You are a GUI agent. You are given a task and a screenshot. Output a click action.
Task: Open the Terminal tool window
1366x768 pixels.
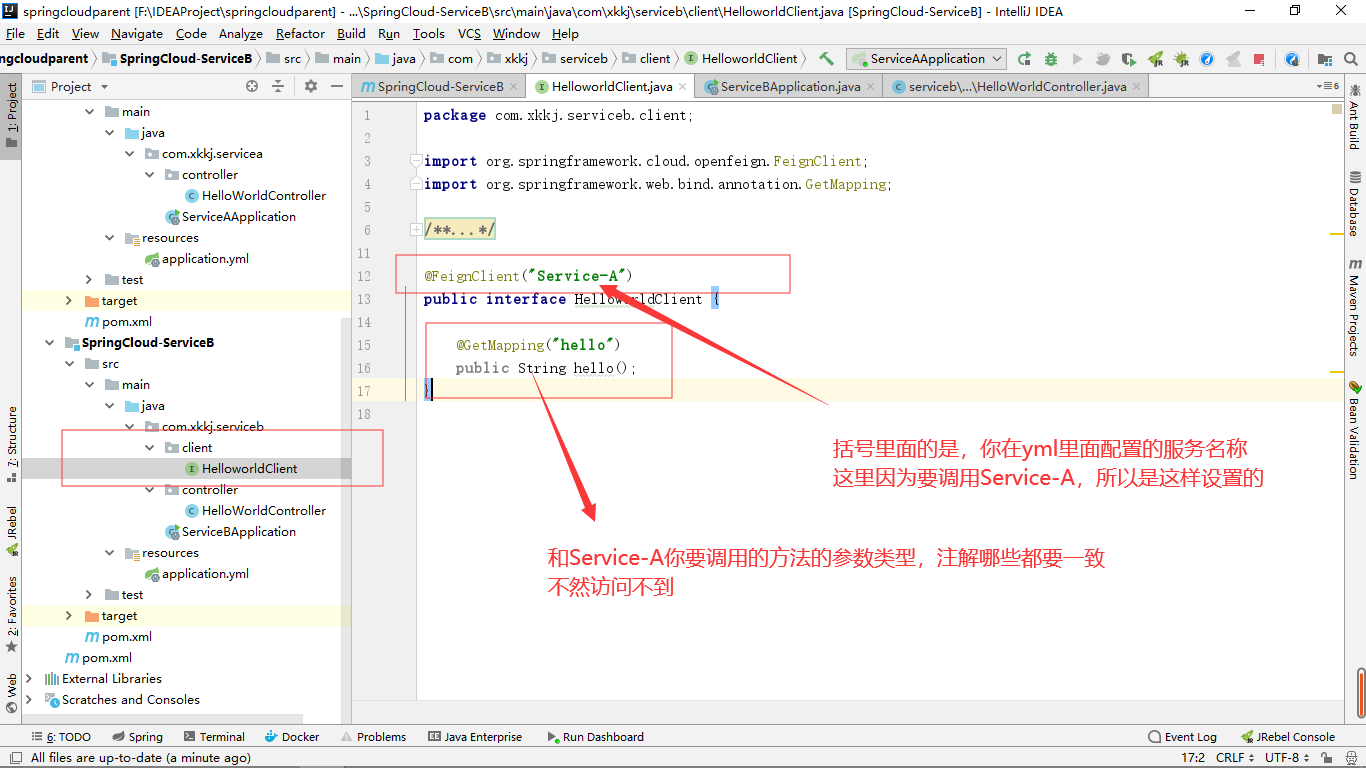(x=213, y=737)
